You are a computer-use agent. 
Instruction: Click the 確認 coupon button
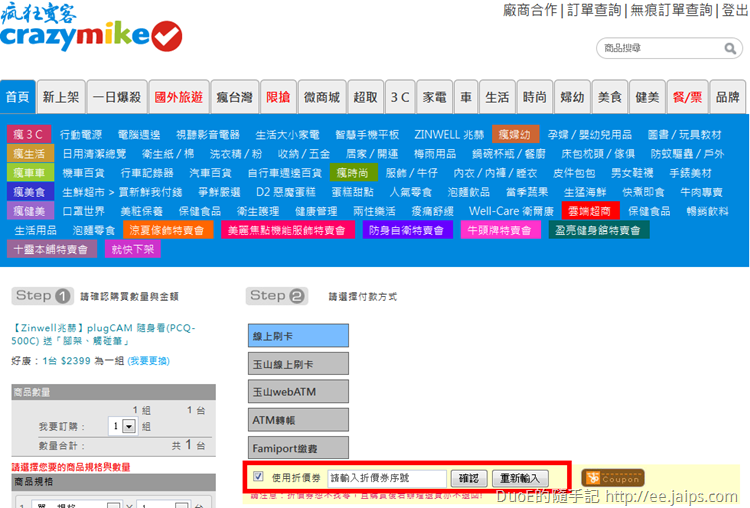click(469, 478)
